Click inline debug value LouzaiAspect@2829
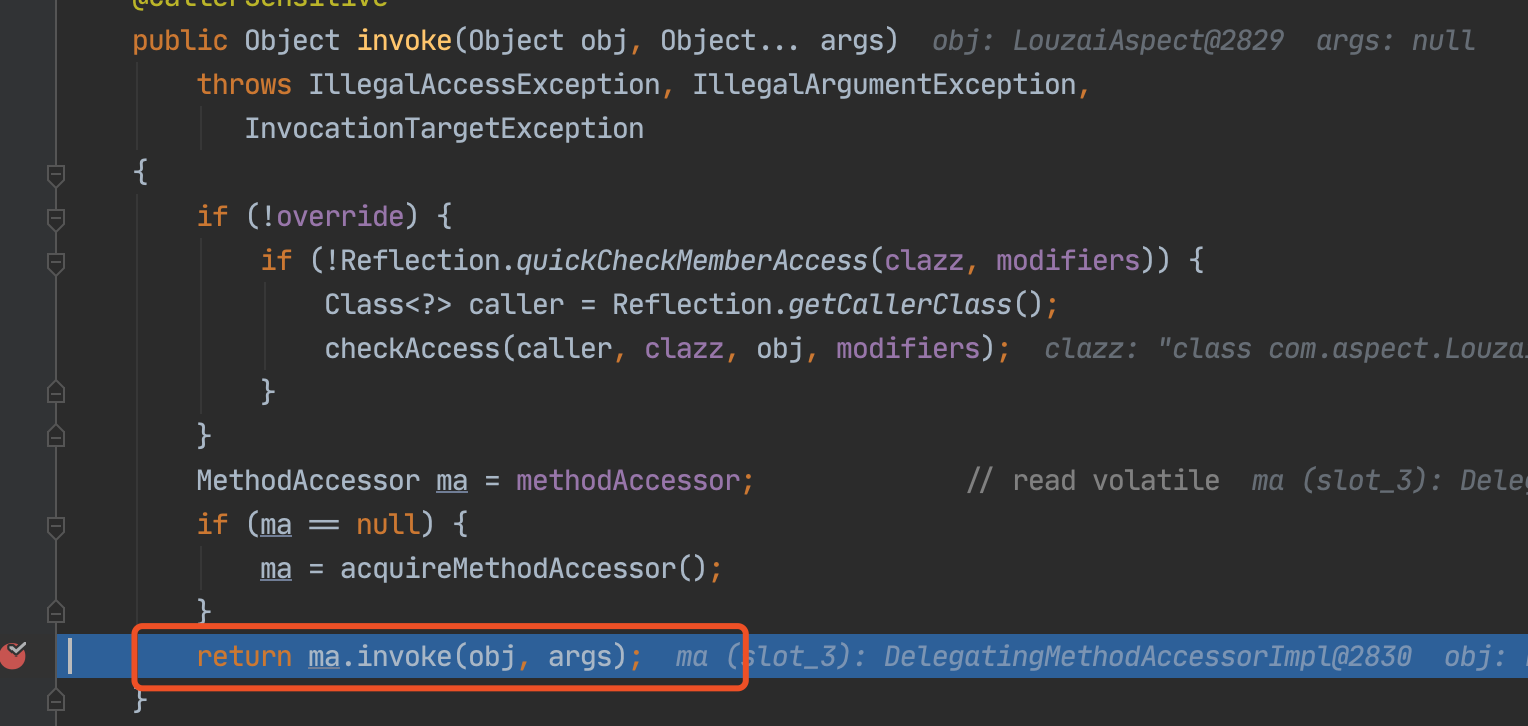Screen dimensions: 1528x726 tap(1148, 41)
